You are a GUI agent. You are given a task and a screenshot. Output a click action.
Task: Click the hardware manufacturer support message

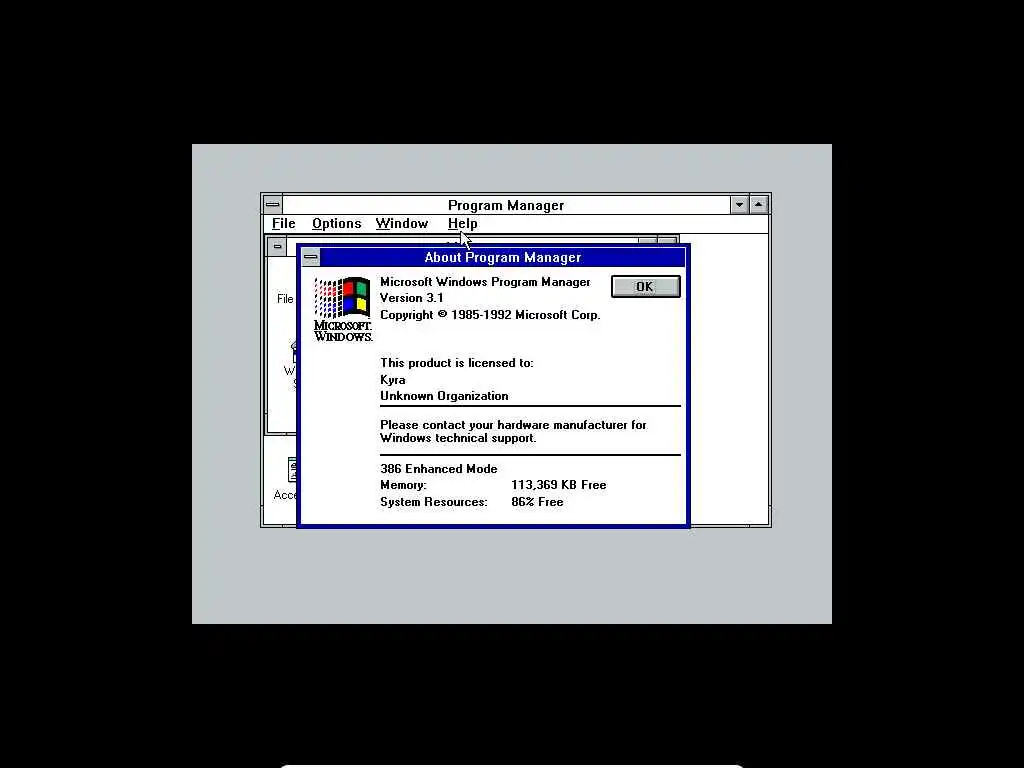513,432
